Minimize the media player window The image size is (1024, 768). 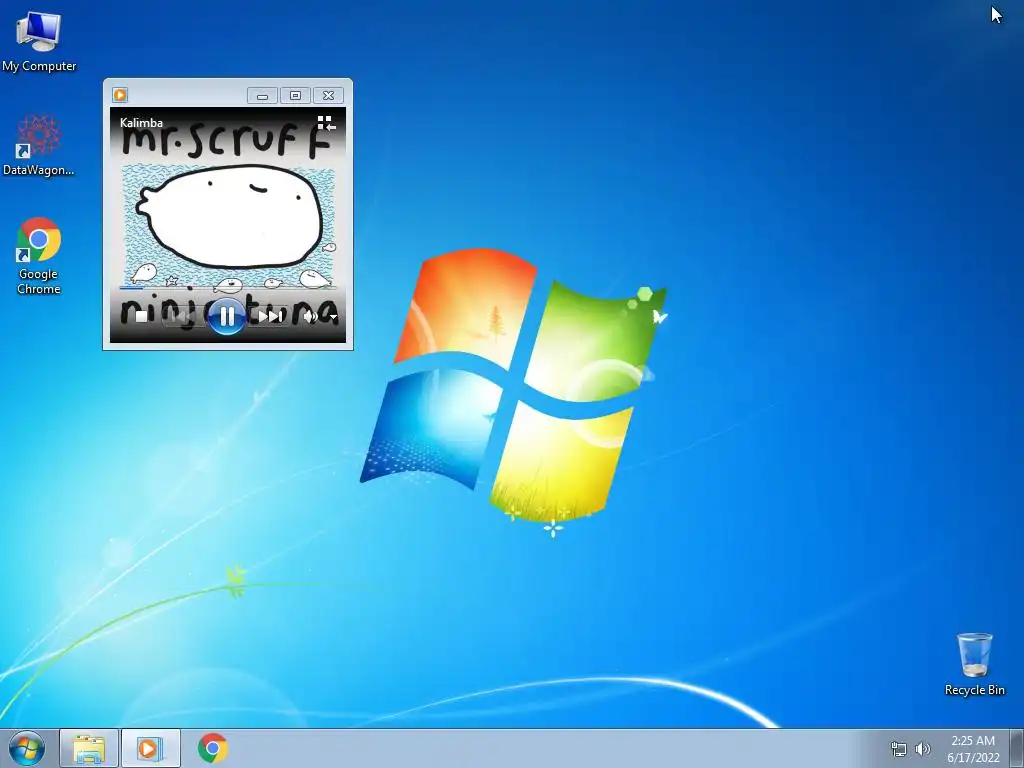coord(263,96)
